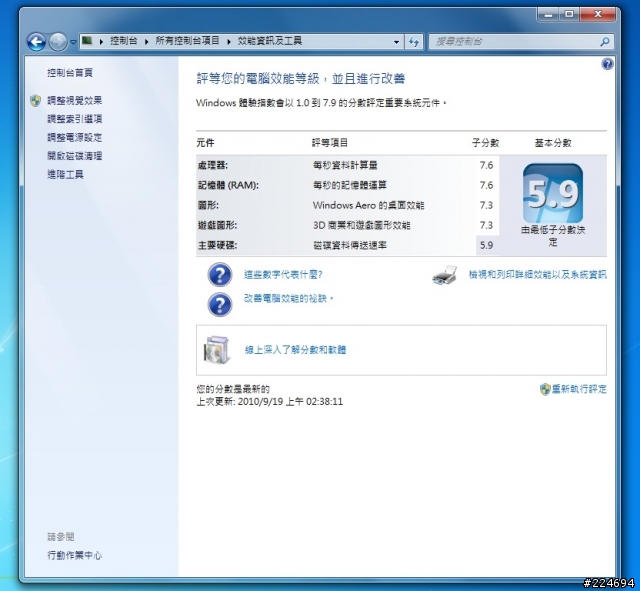
Task: Click the software box icon
Action: (x=217, y=350)
